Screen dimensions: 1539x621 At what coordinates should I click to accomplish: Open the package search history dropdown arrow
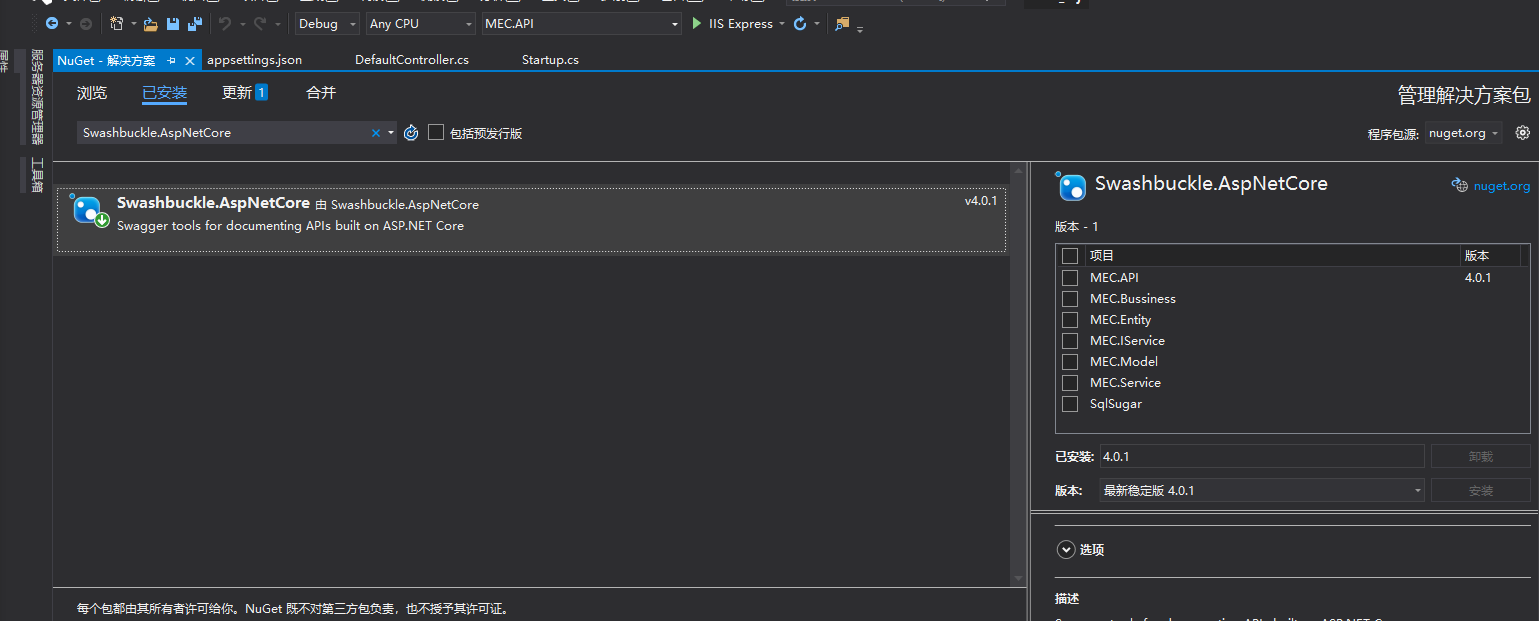tap(390, 133)
